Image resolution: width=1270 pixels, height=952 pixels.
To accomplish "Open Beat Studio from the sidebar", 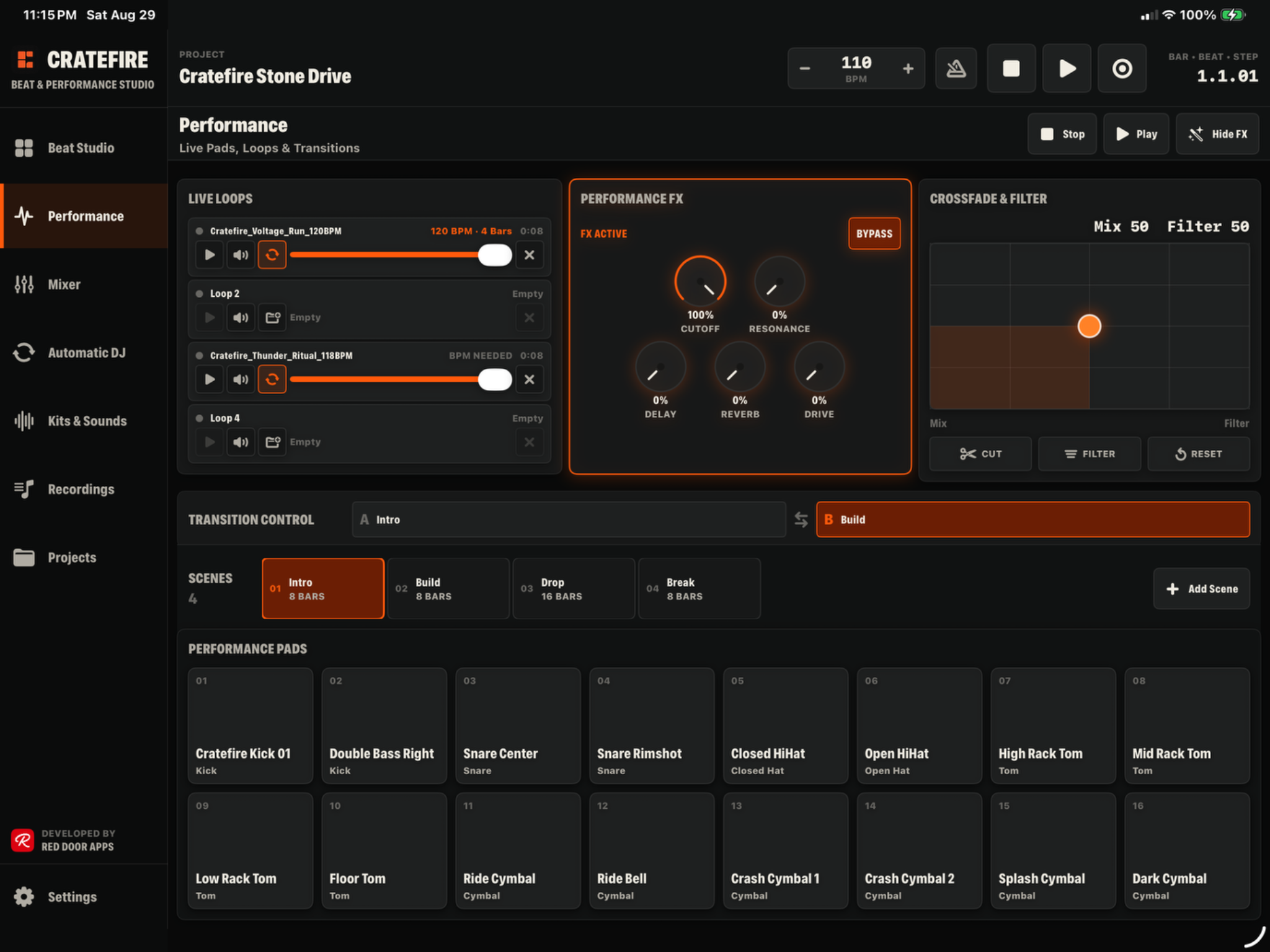I will click(x=84, y=148).
